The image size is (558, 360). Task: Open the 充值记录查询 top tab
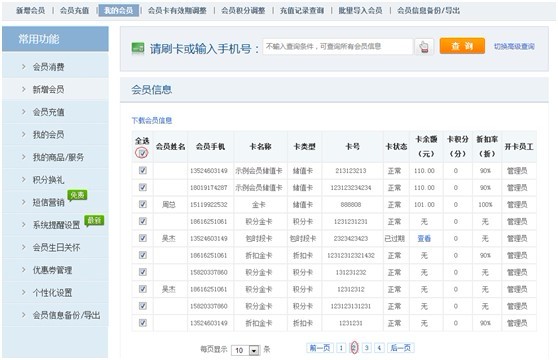302,10
